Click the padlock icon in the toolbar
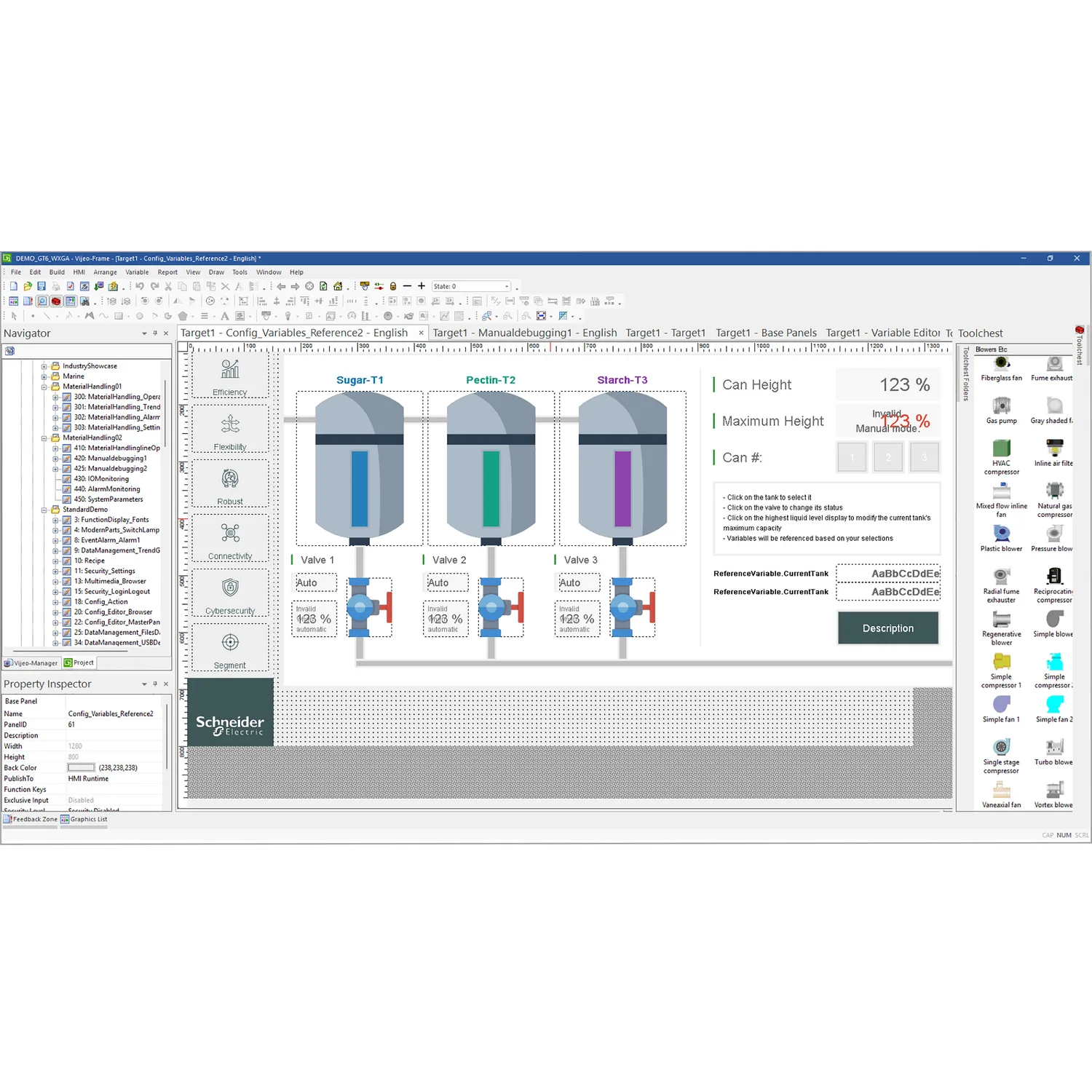Viewport: 1092px width, 1092px height. coord(393,286)
